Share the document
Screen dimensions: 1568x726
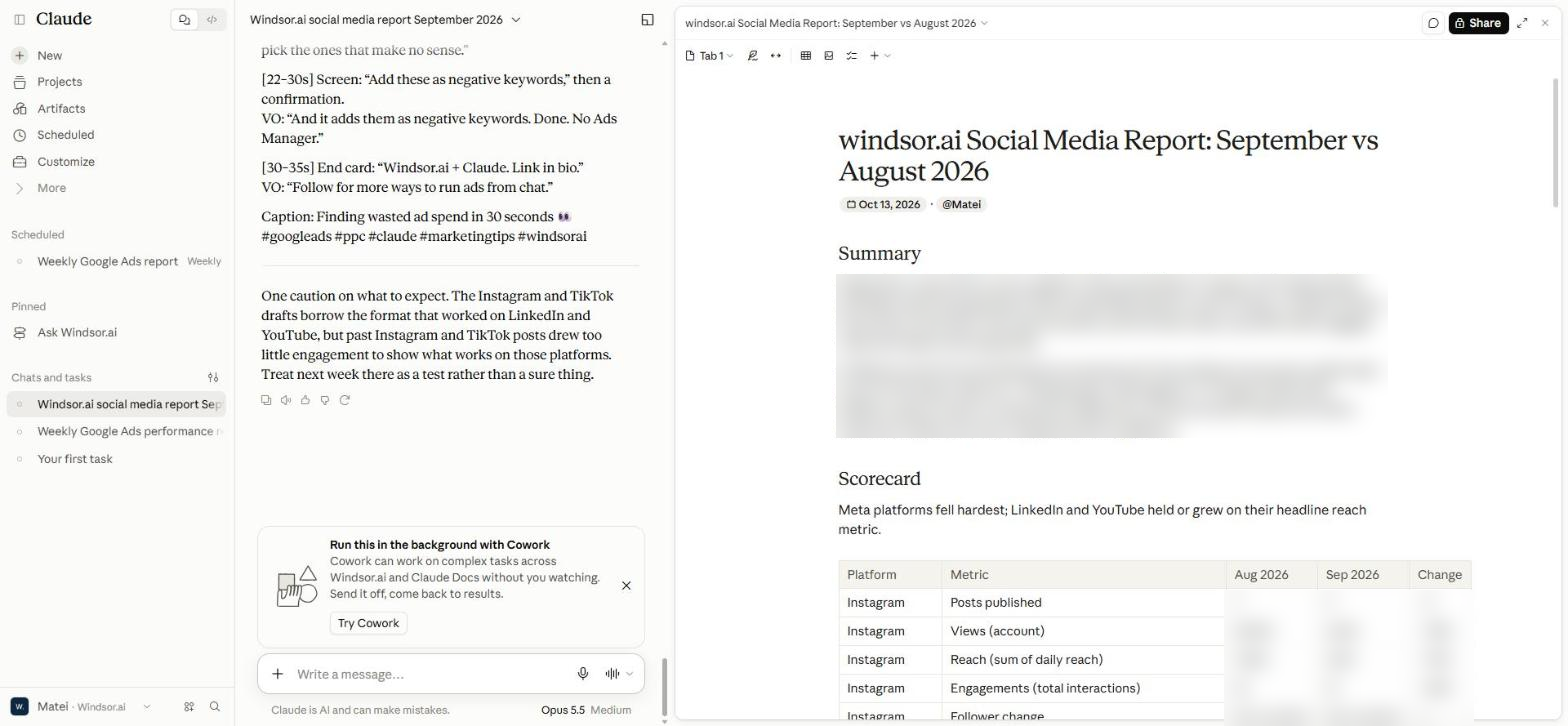click(1478, 23)
